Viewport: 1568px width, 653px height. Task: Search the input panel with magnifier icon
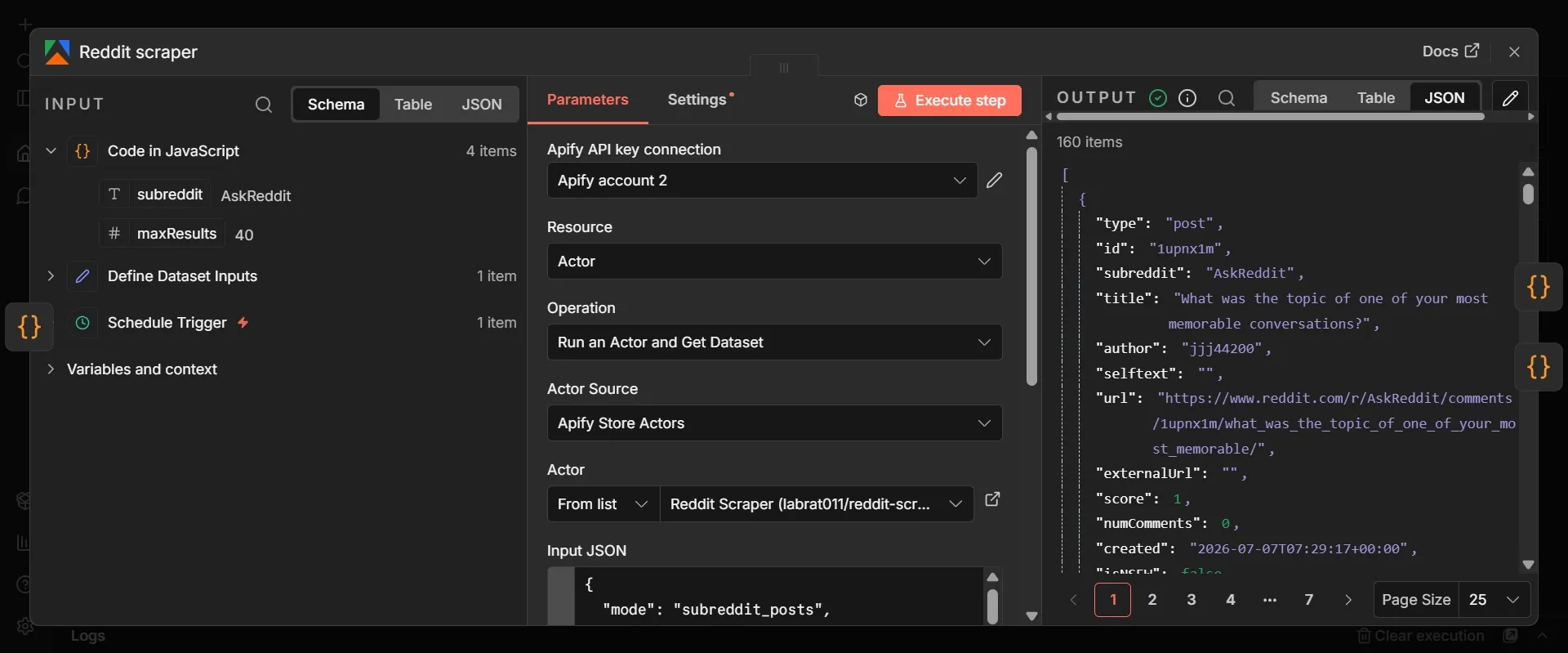tap(263, 105)
